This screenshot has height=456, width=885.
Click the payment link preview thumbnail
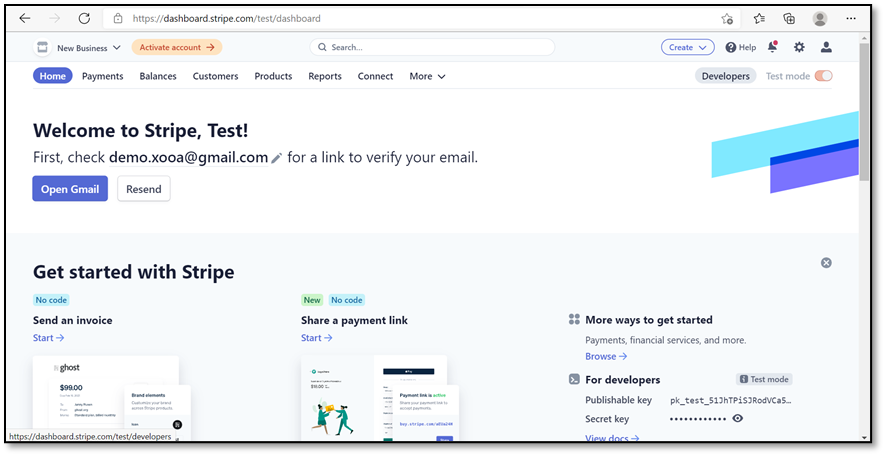point(380,398)
